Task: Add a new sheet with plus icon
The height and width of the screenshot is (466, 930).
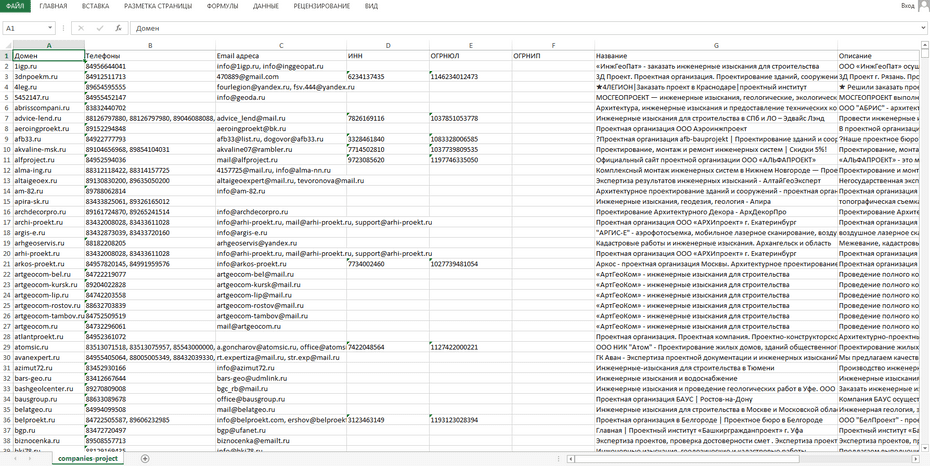Action: [x=145, y=458]
